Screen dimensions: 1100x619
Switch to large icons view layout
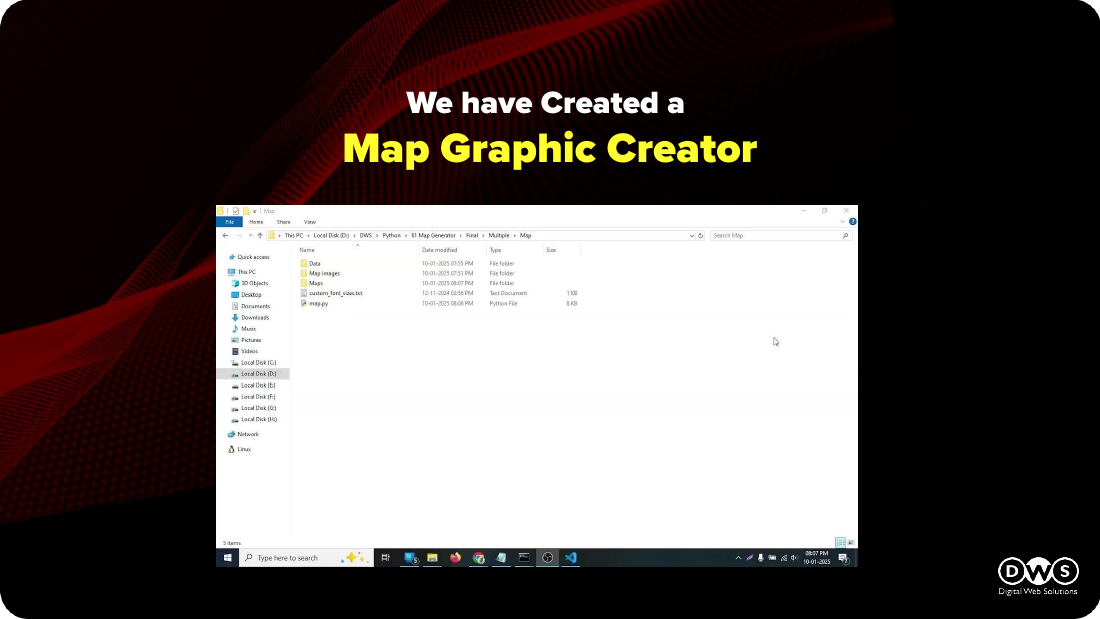850,543
